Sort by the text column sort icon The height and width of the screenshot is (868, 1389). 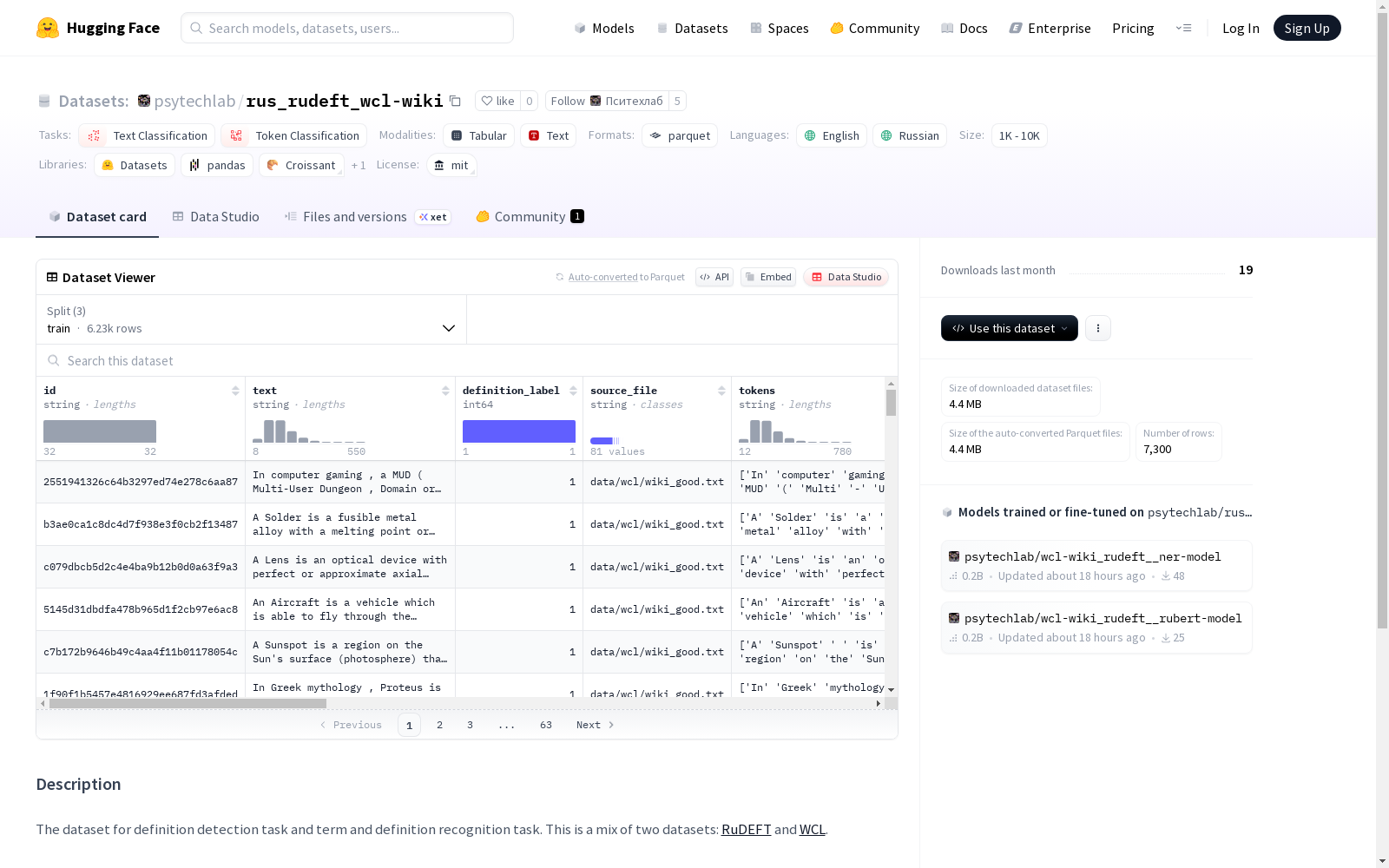[x=445, y=391]
